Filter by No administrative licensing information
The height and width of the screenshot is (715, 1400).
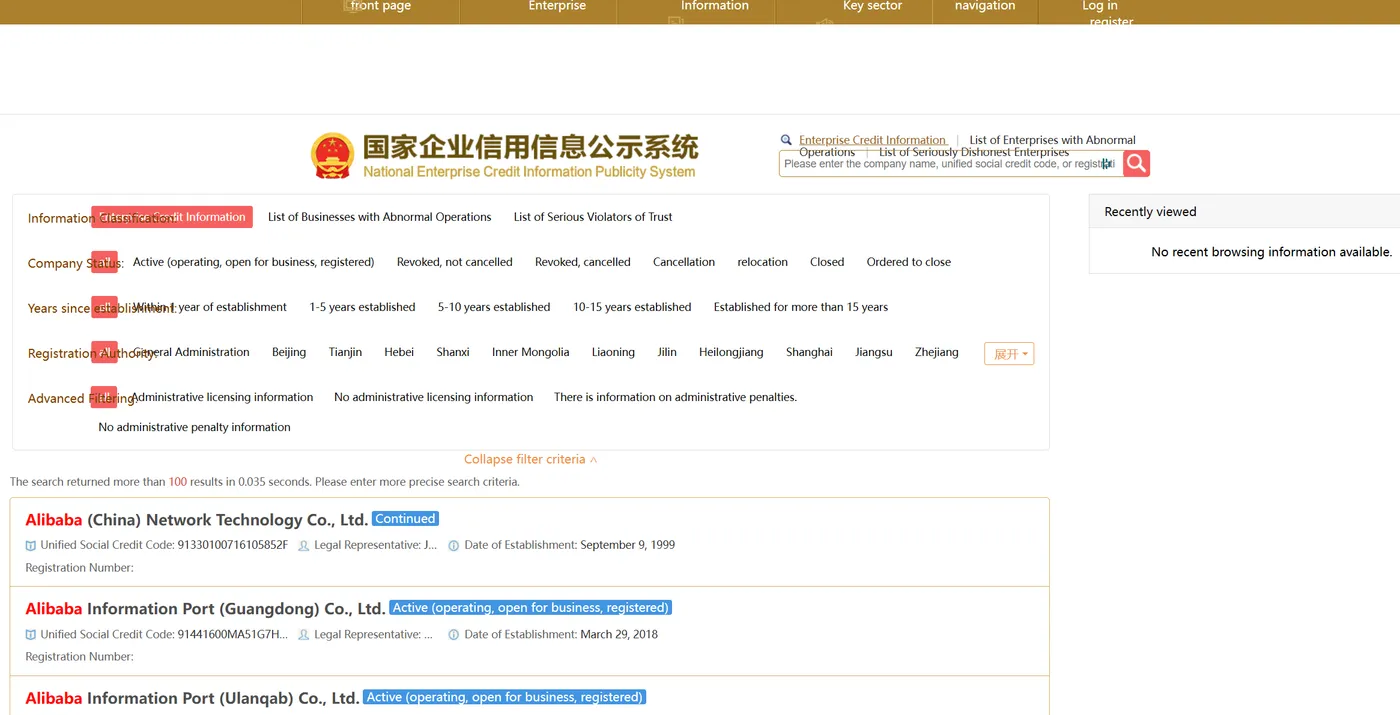[x=434, y=397]
